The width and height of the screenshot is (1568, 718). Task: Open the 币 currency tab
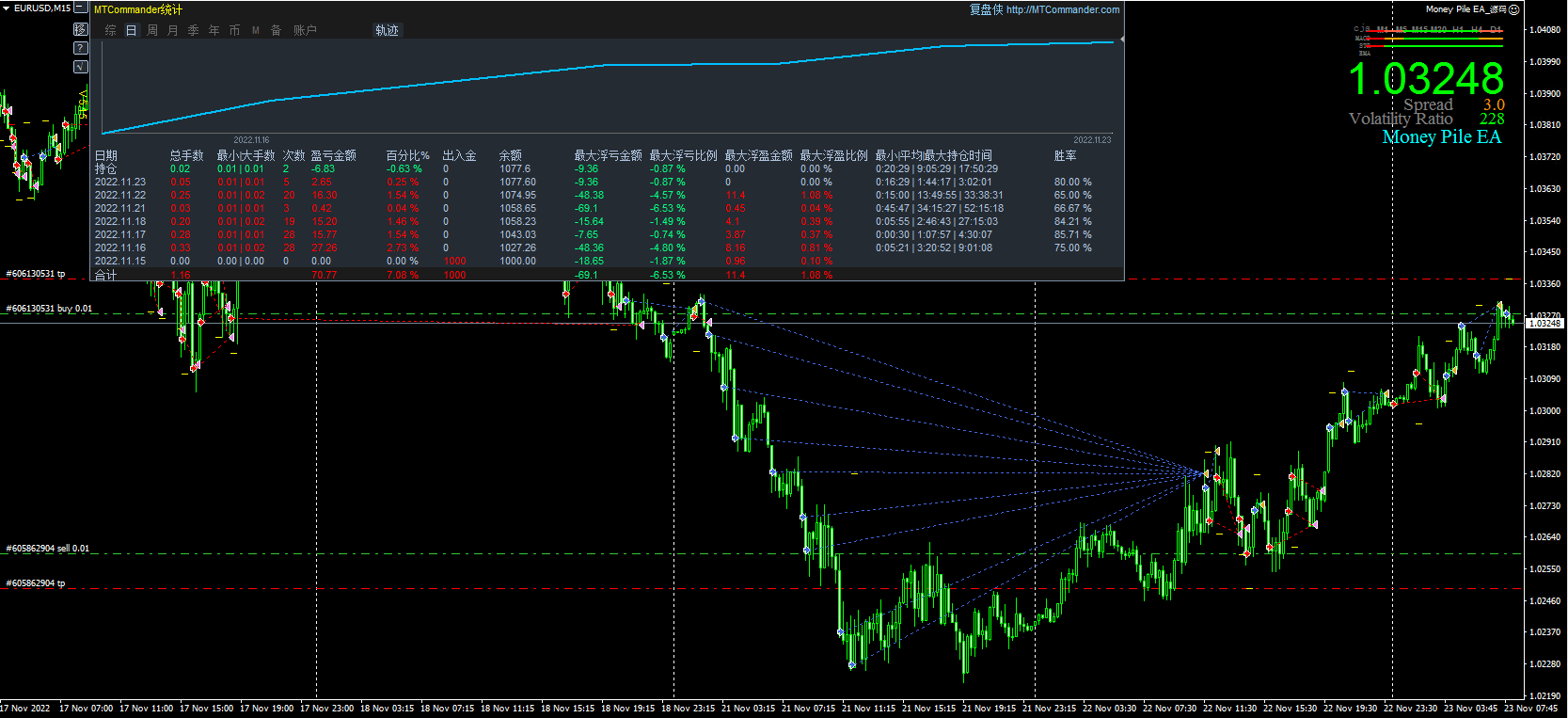(x=235, y=30)
